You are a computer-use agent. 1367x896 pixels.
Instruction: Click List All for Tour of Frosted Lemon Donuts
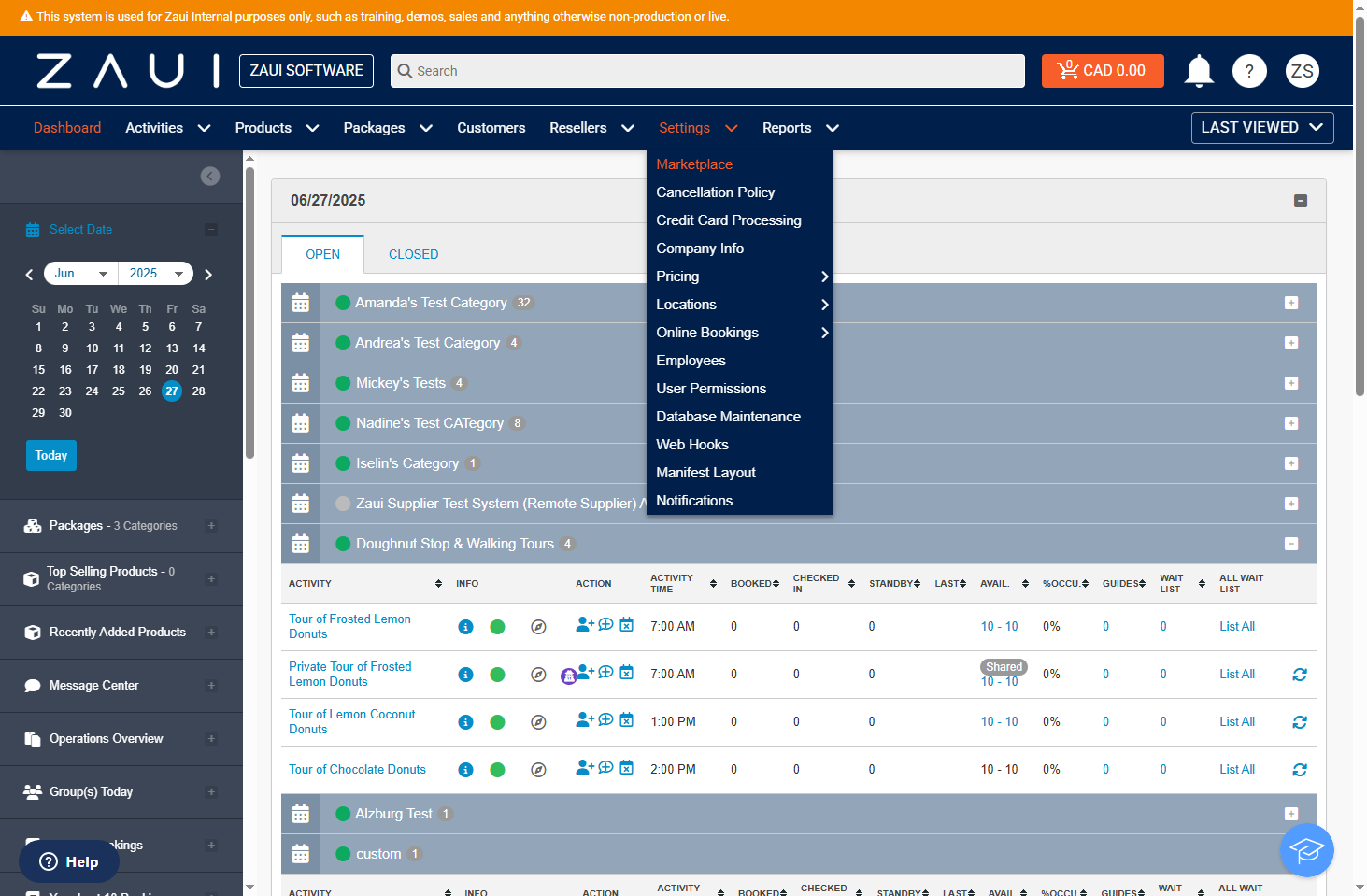tap(1237, 627)
